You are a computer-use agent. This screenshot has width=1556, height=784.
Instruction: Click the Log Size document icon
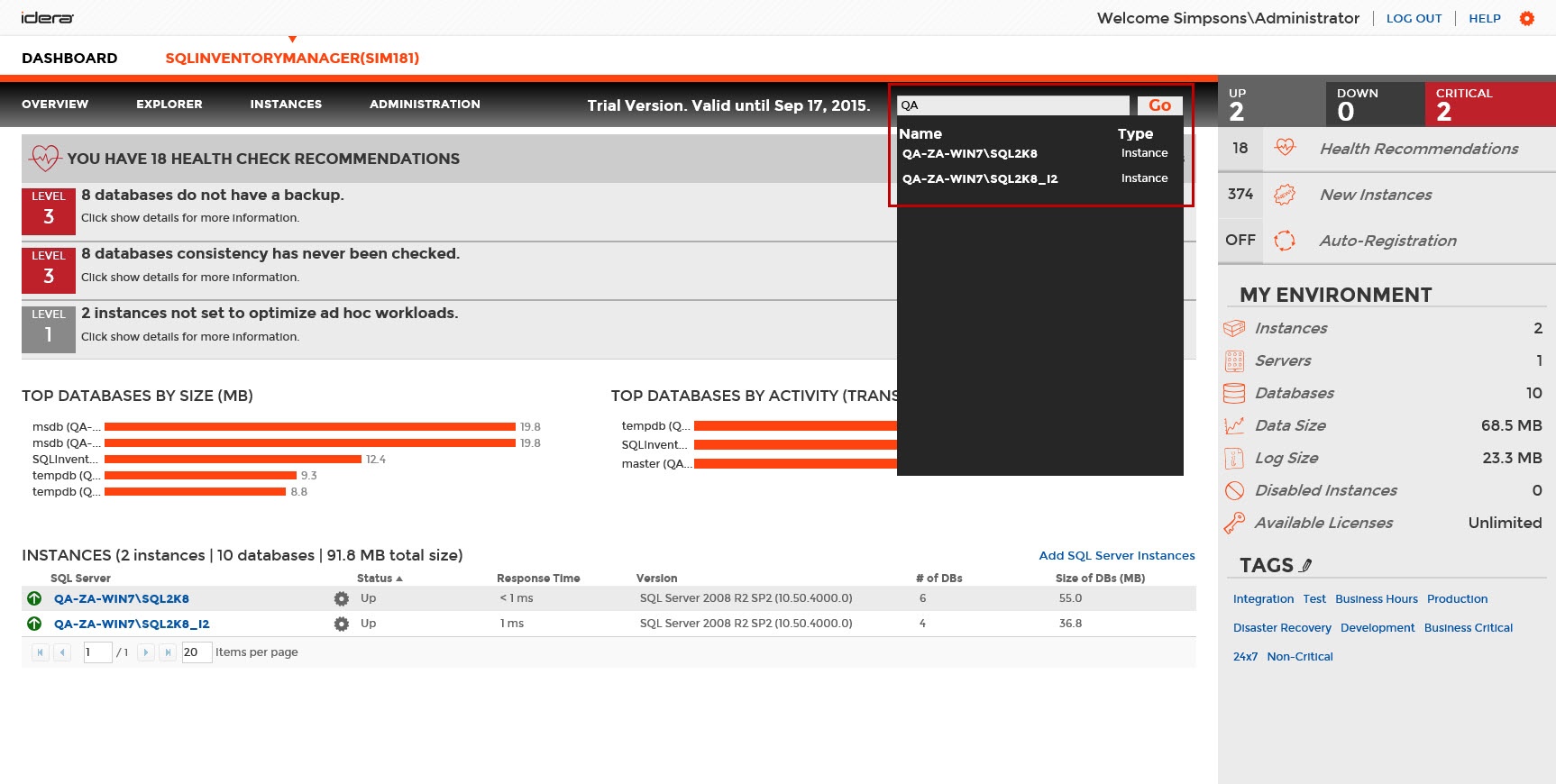click(x=1234, y=458)
